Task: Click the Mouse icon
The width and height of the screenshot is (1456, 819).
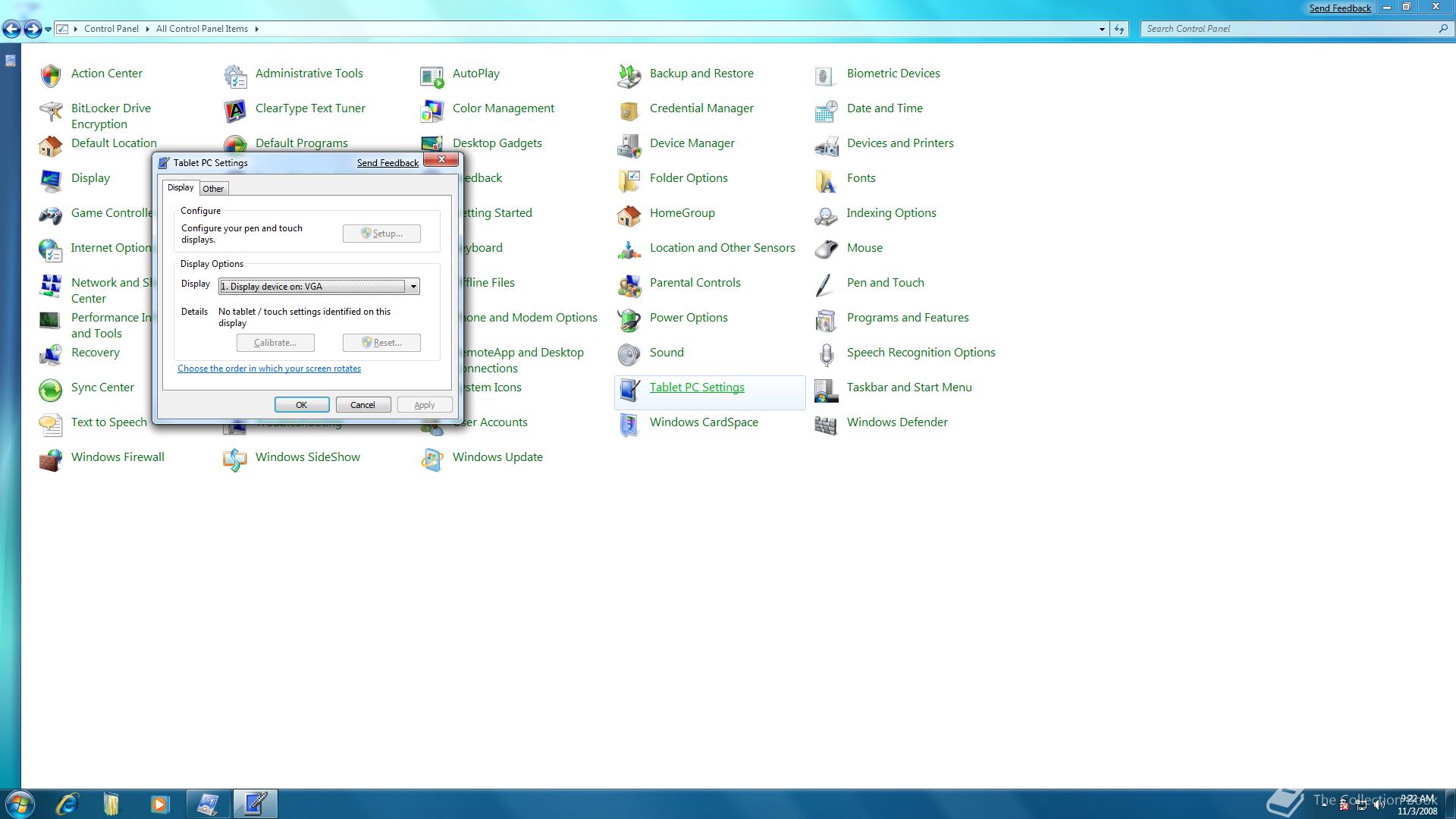Action: pyautogui.click(x=827, y=249)
